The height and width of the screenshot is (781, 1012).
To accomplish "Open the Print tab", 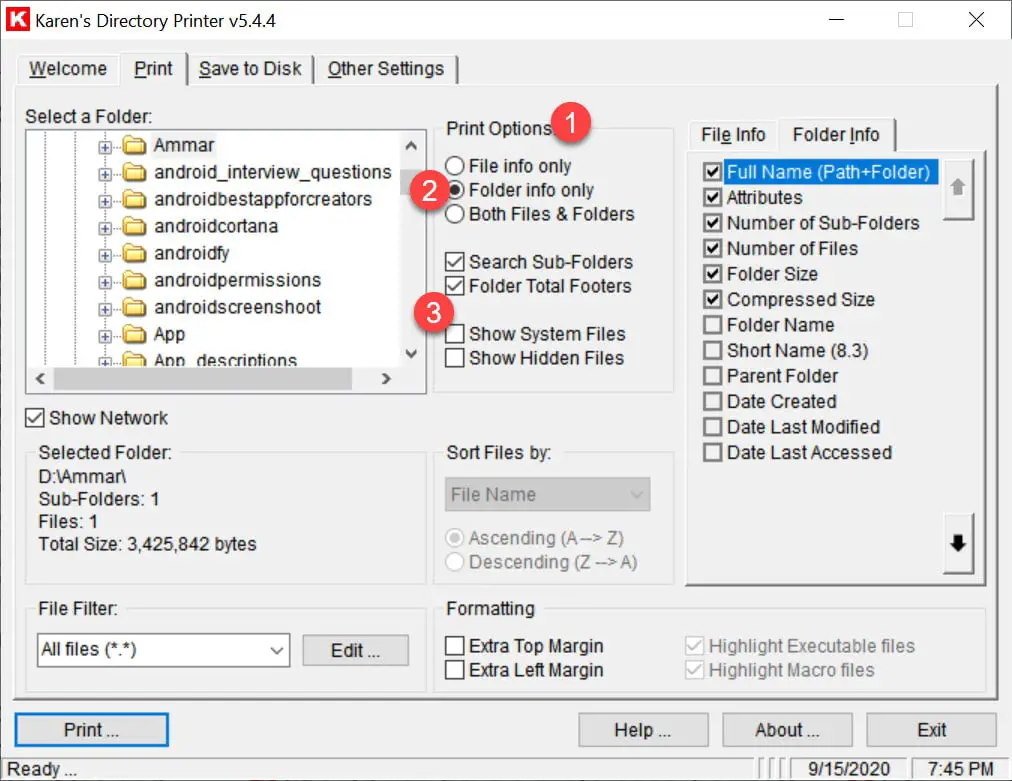I will click(x=153, y=68).
